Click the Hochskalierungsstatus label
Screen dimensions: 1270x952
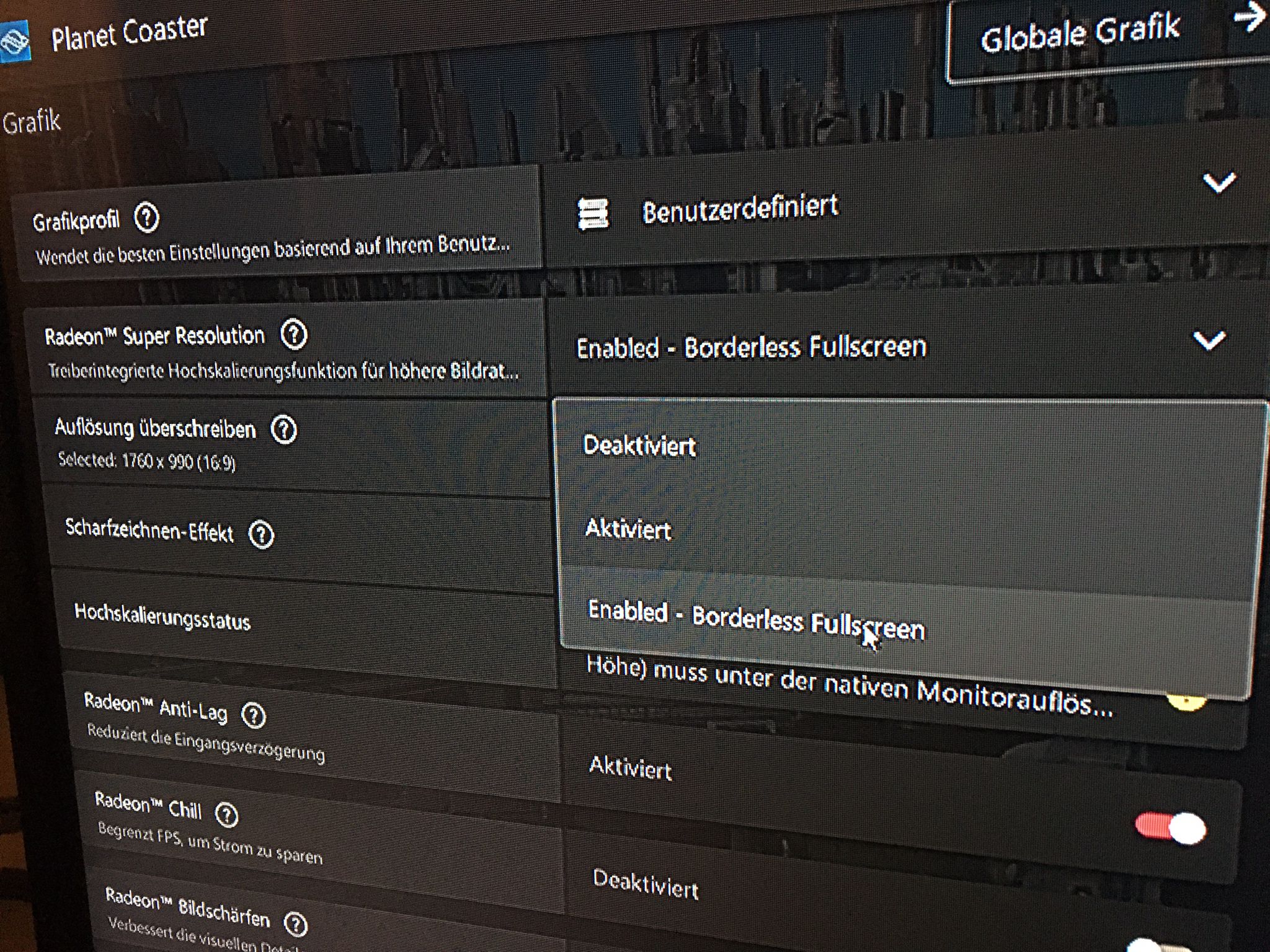click(x=162, y=617)
